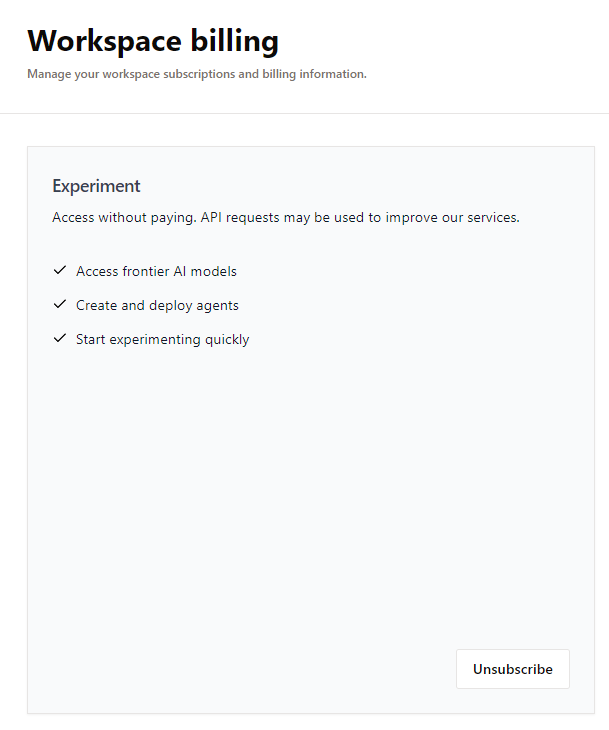The height and width of the screenshot is (730, 609).
Task: Select the Access frontier AI models feature text
Action: [156, 271]
